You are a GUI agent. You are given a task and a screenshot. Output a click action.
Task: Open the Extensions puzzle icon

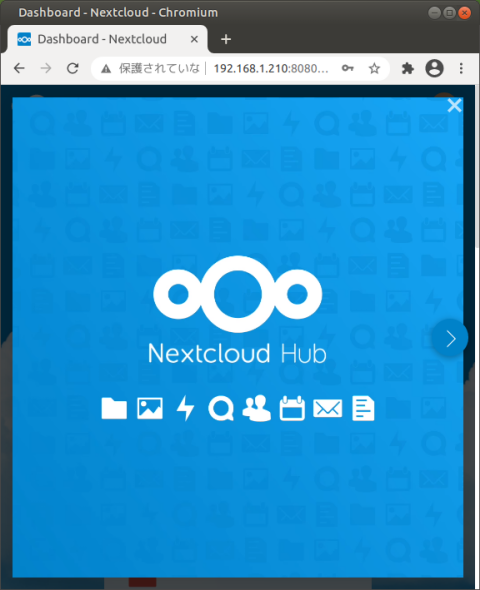tap(408, 68)
